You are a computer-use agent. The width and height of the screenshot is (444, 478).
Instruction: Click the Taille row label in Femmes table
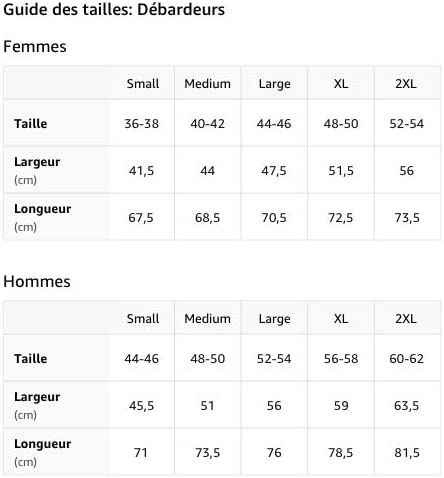tap(31, 124)
